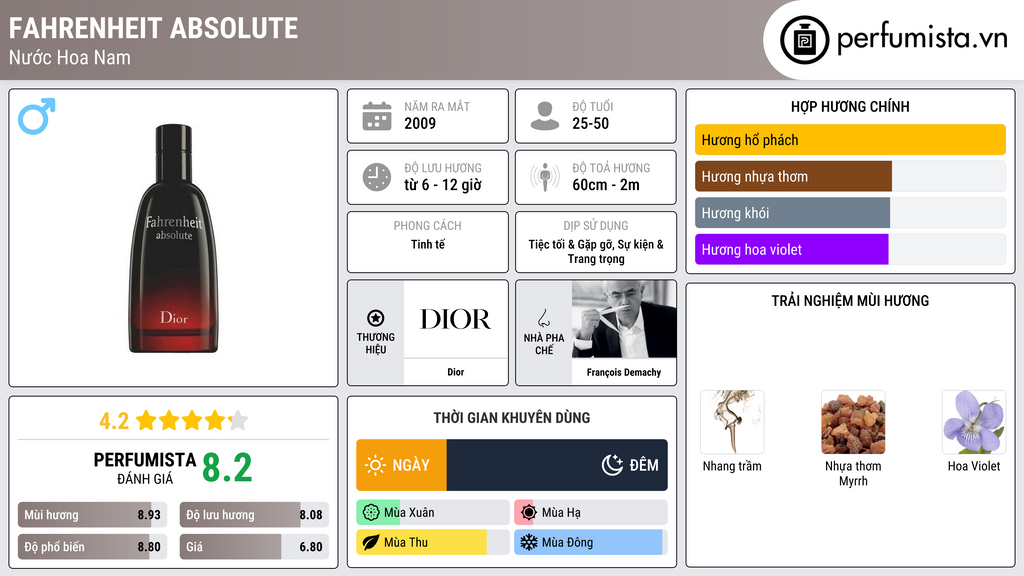Viewport: 1024px width, 576px height.
Task: Click the Tinh tế style value
Action: click(428, 244)
